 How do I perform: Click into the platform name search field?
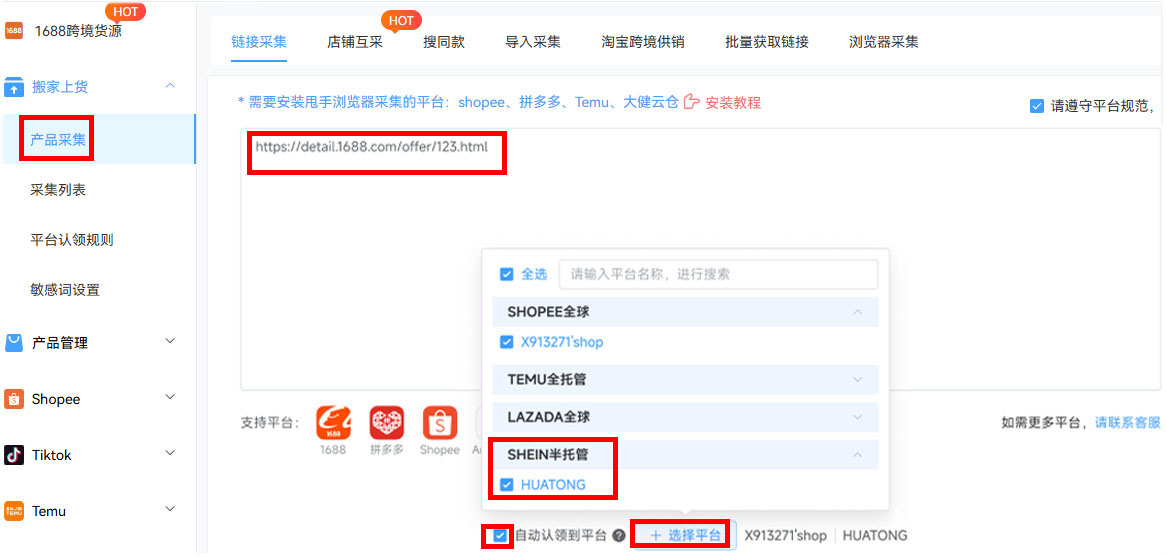(x=718, y=274)
